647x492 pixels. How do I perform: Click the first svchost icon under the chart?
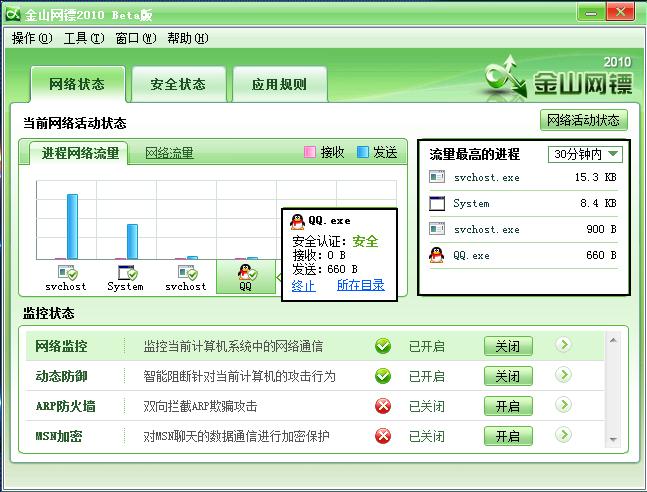coord(67,272)
